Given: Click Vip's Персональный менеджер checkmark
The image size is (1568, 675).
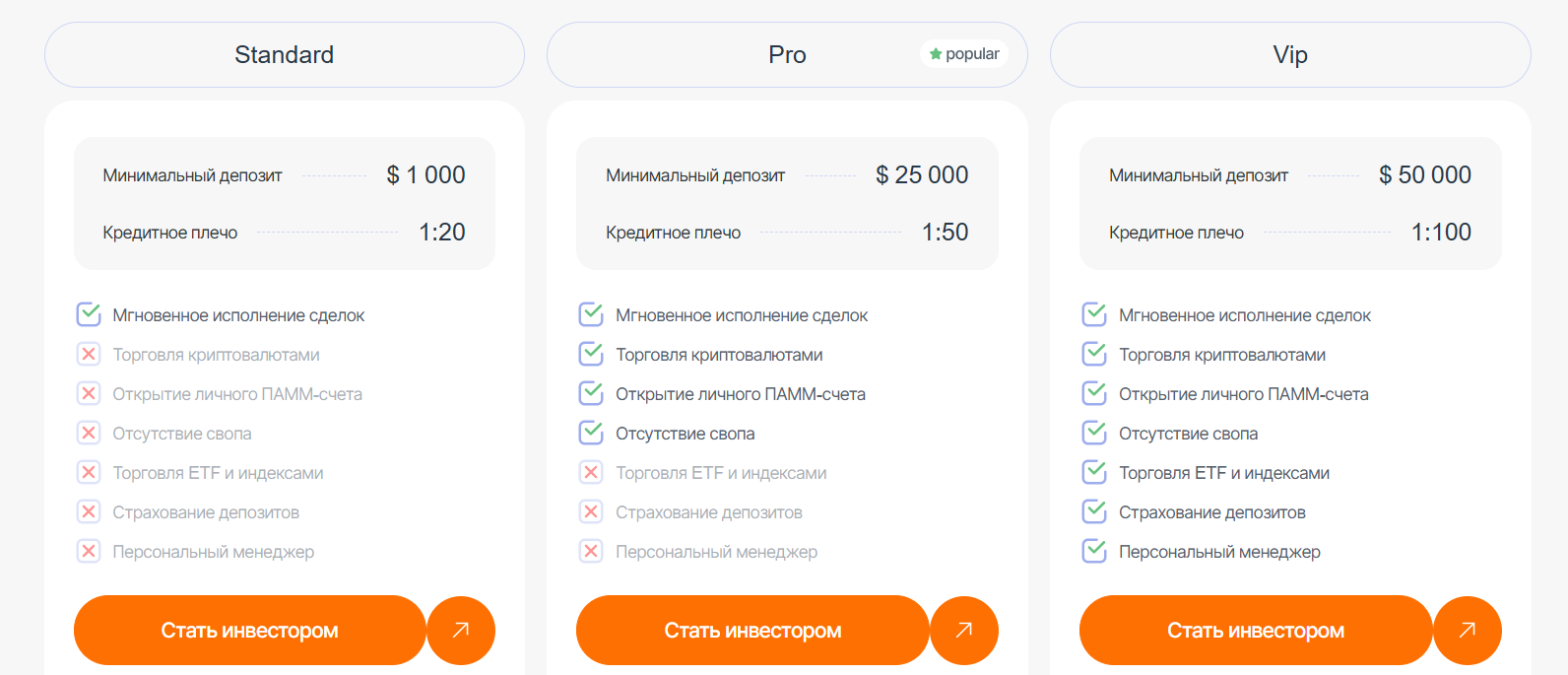Looking at the screenshot, I should coord(1094,551).
